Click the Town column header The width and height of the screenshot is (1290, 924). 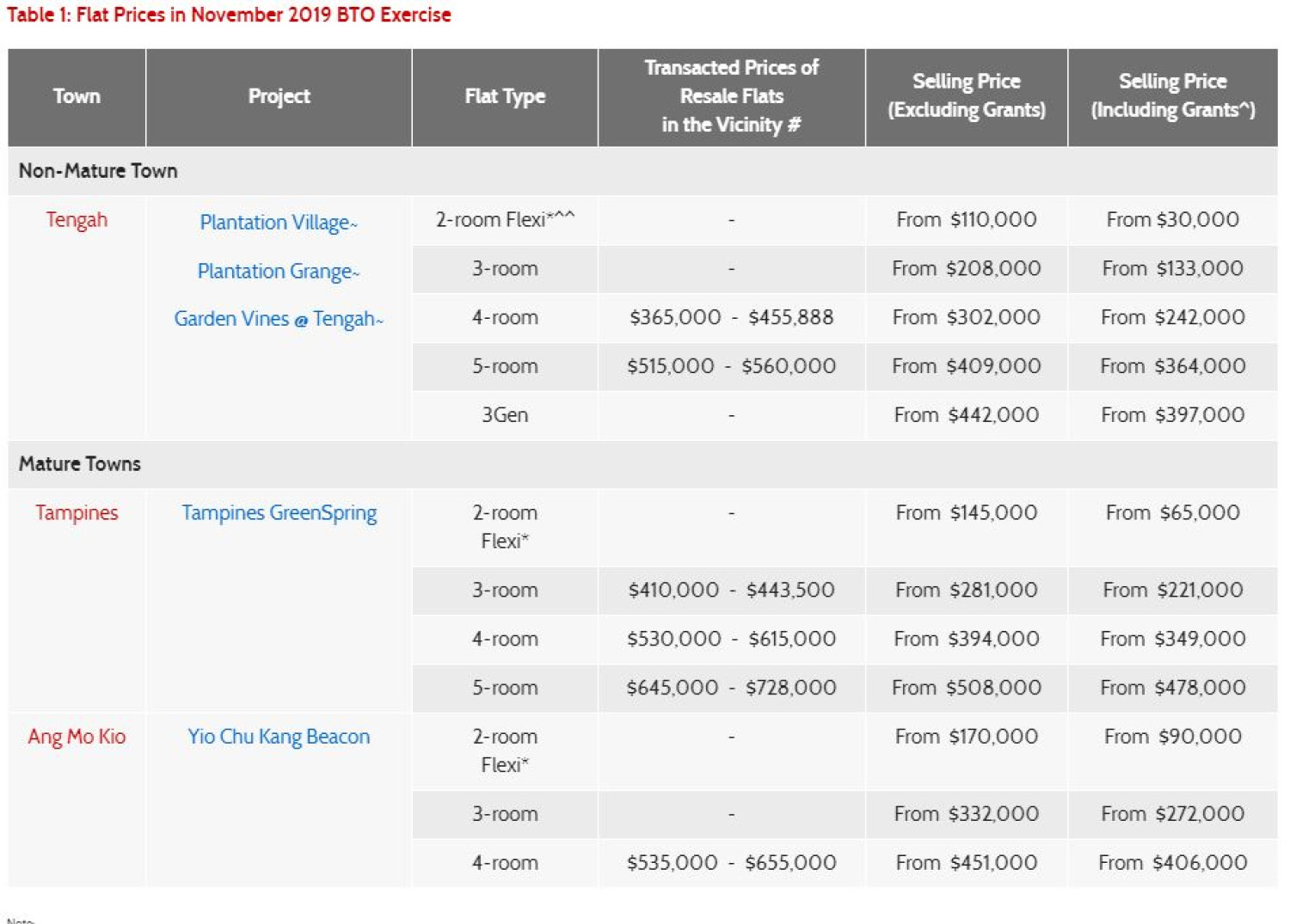click(x=76, y=96)
